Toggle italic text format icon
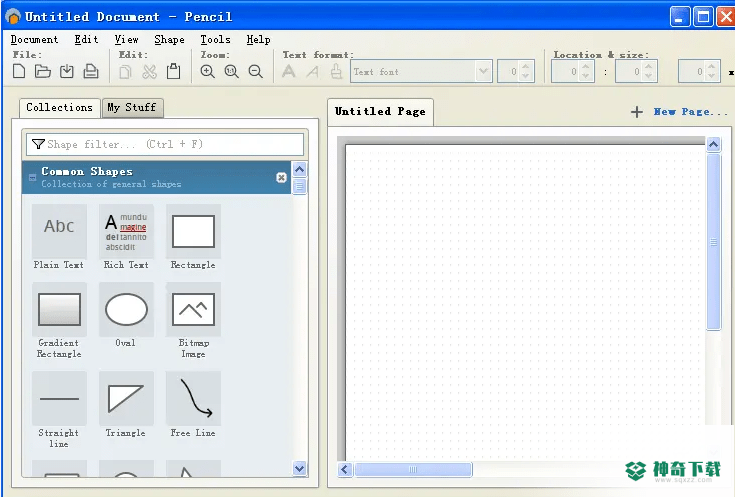 point(313,72)
